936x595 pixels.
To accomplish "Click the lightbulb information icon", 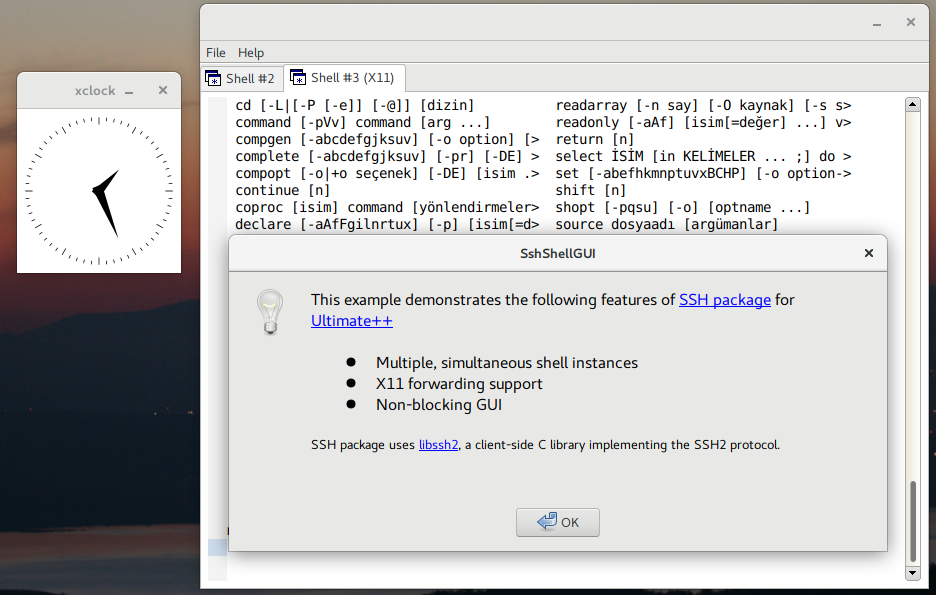I will pyautogui.click(x=270, y=311).
